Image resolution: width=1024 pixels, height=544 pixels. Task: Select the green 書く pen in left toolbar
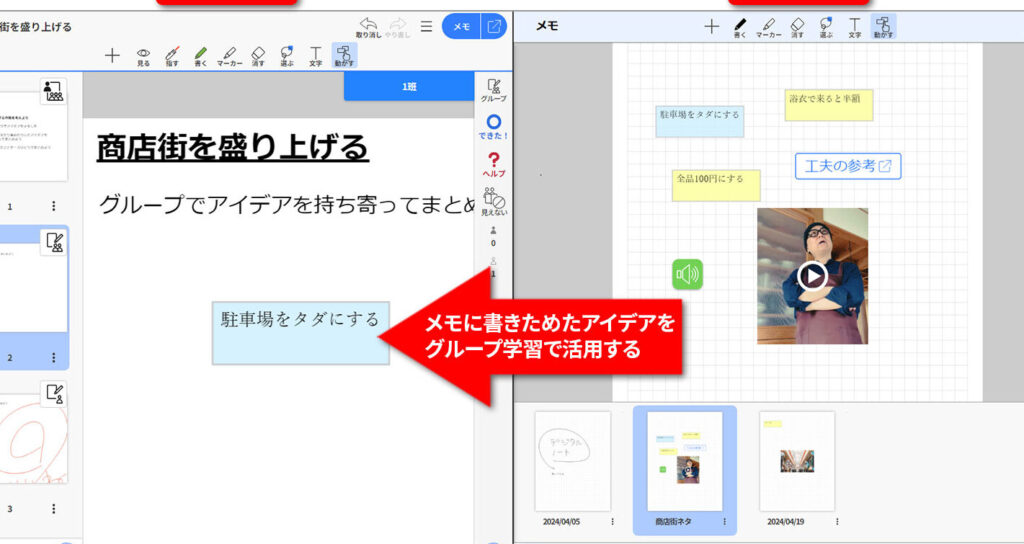tap(200, 55)
